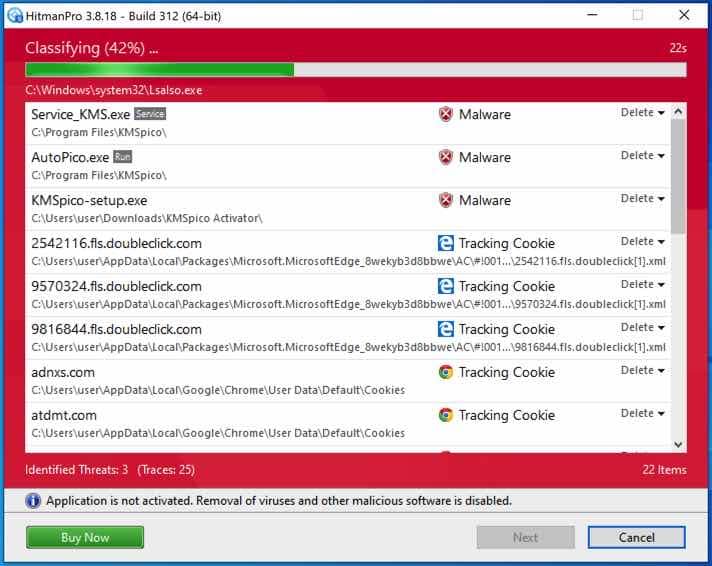Open the Delete dropdown for adnxs.com
The height and width of the screenshot is (566, 712).
643,370
